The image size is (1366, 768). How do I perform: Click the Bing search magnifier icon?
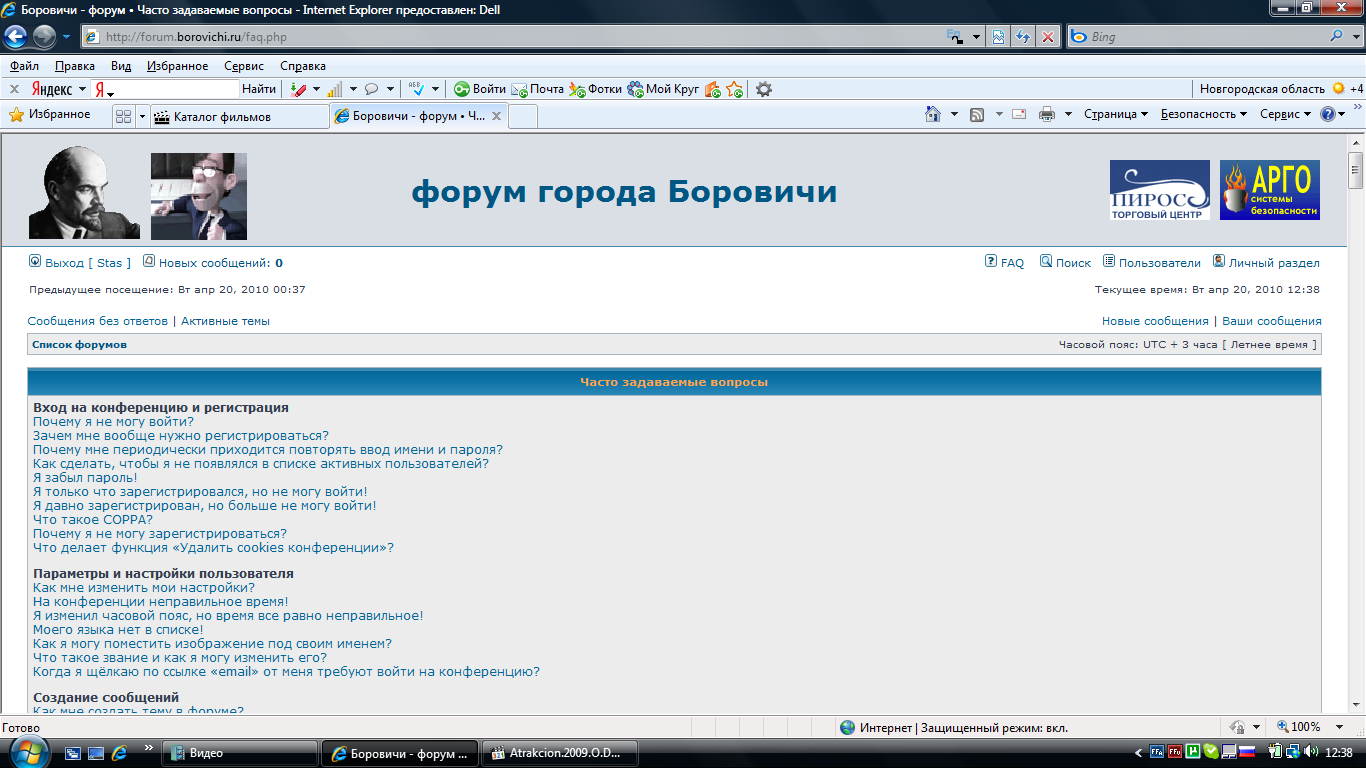coord(1337,37)
